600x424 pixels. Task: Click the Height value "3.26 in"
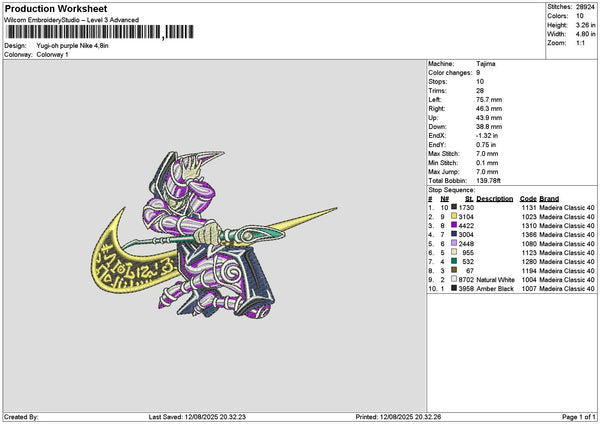coord(585,25)
